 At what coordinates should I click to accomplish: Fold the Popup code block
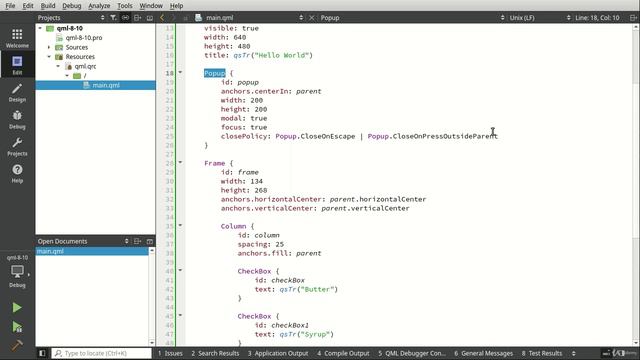(x=180, y=72)
